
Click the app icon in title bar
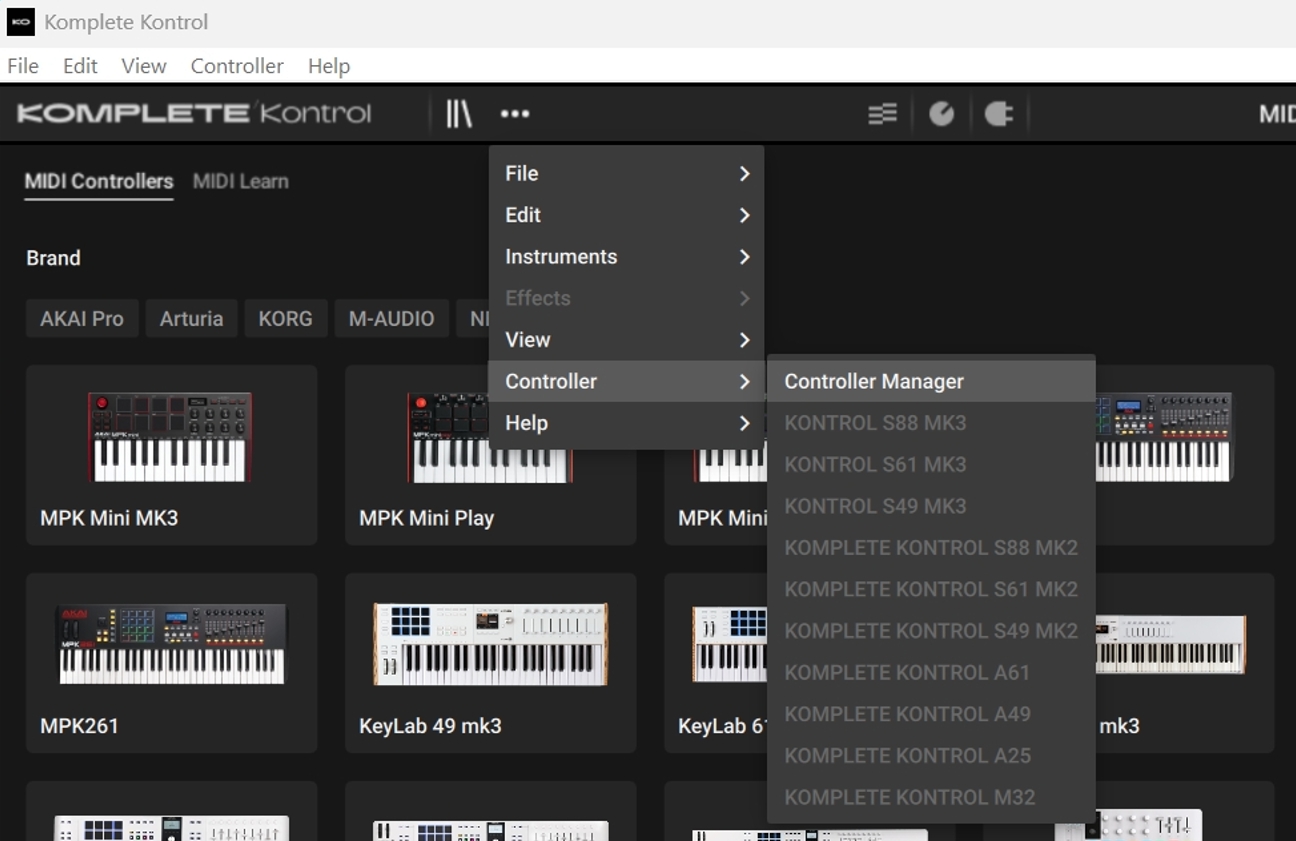pos(20,22)
